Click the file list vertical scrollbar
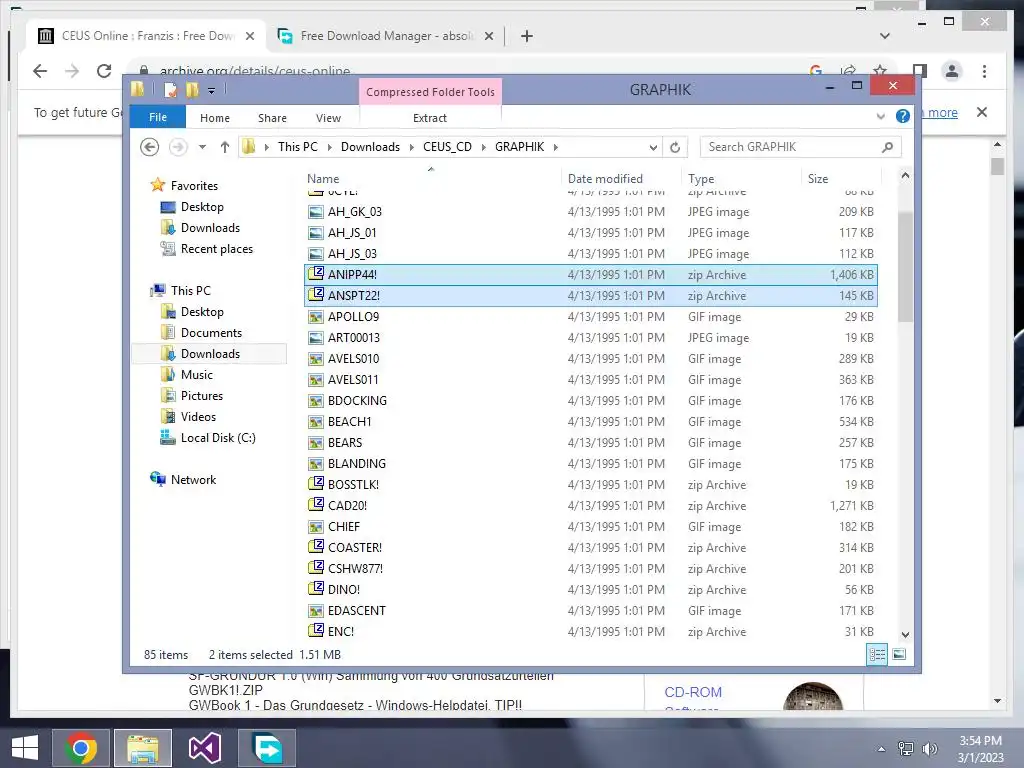Image resolution: width=1024 pixels, height=768 pixels. click(905, 268)
